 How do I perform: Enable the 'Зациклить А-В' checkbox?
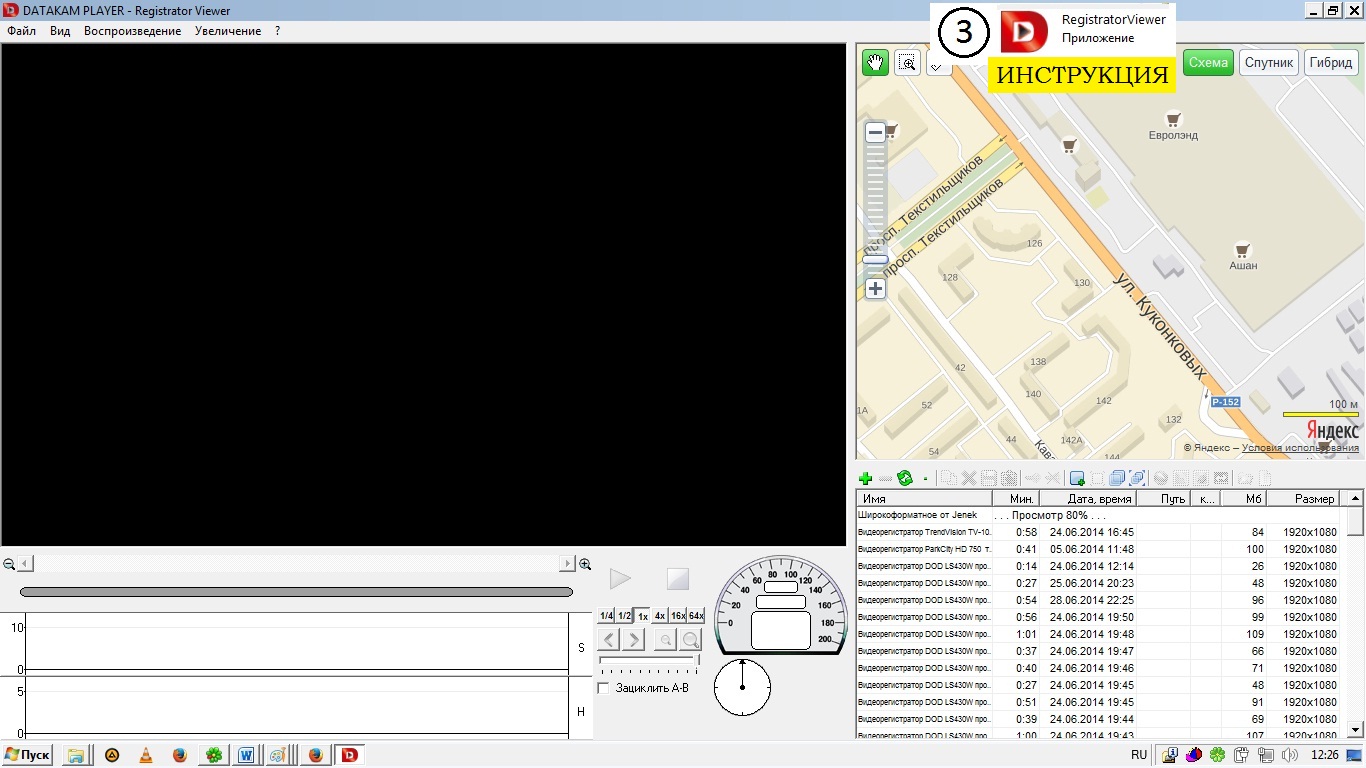point(603,688)
